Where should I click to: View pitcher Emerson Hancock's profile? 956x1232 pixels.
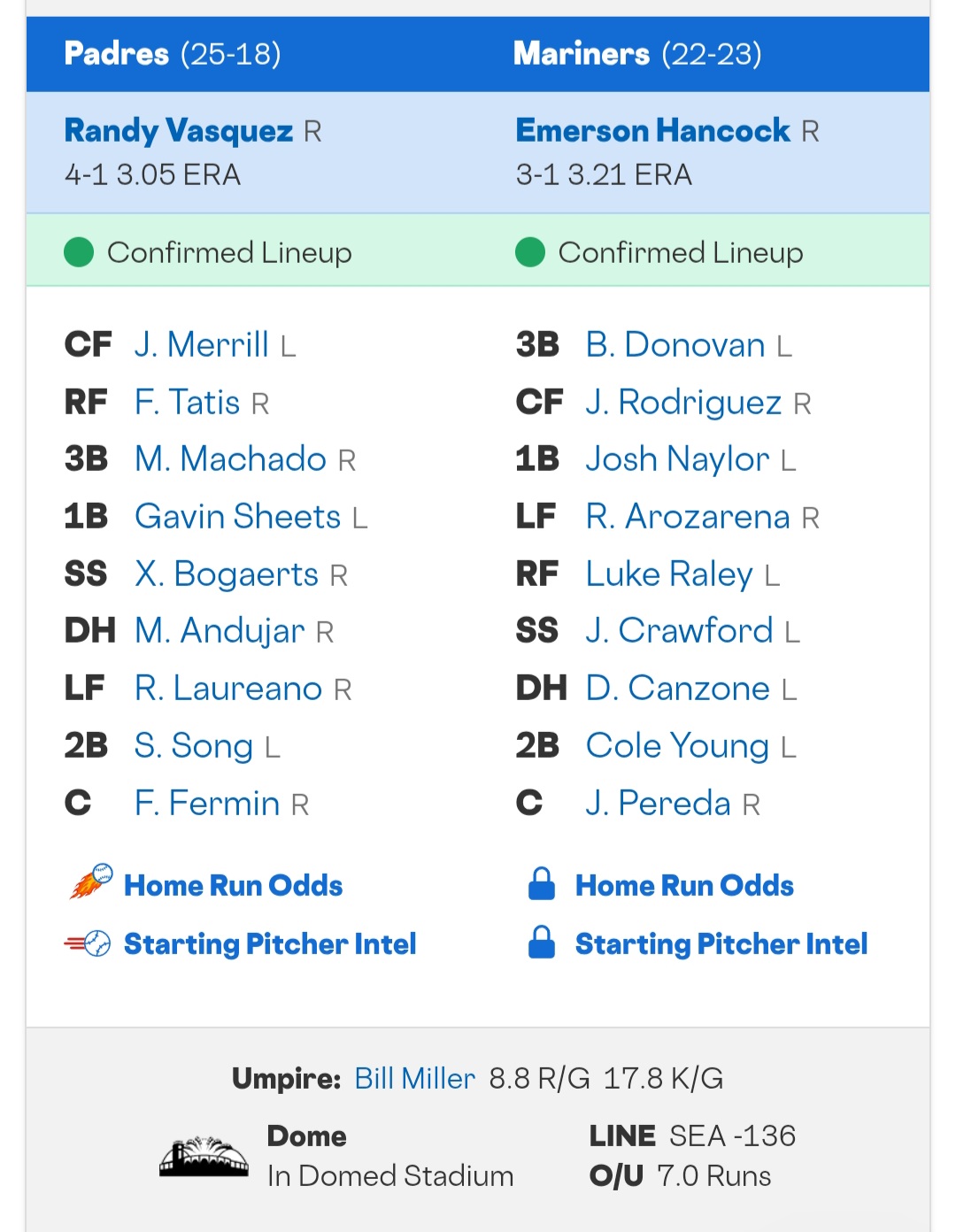653,131
